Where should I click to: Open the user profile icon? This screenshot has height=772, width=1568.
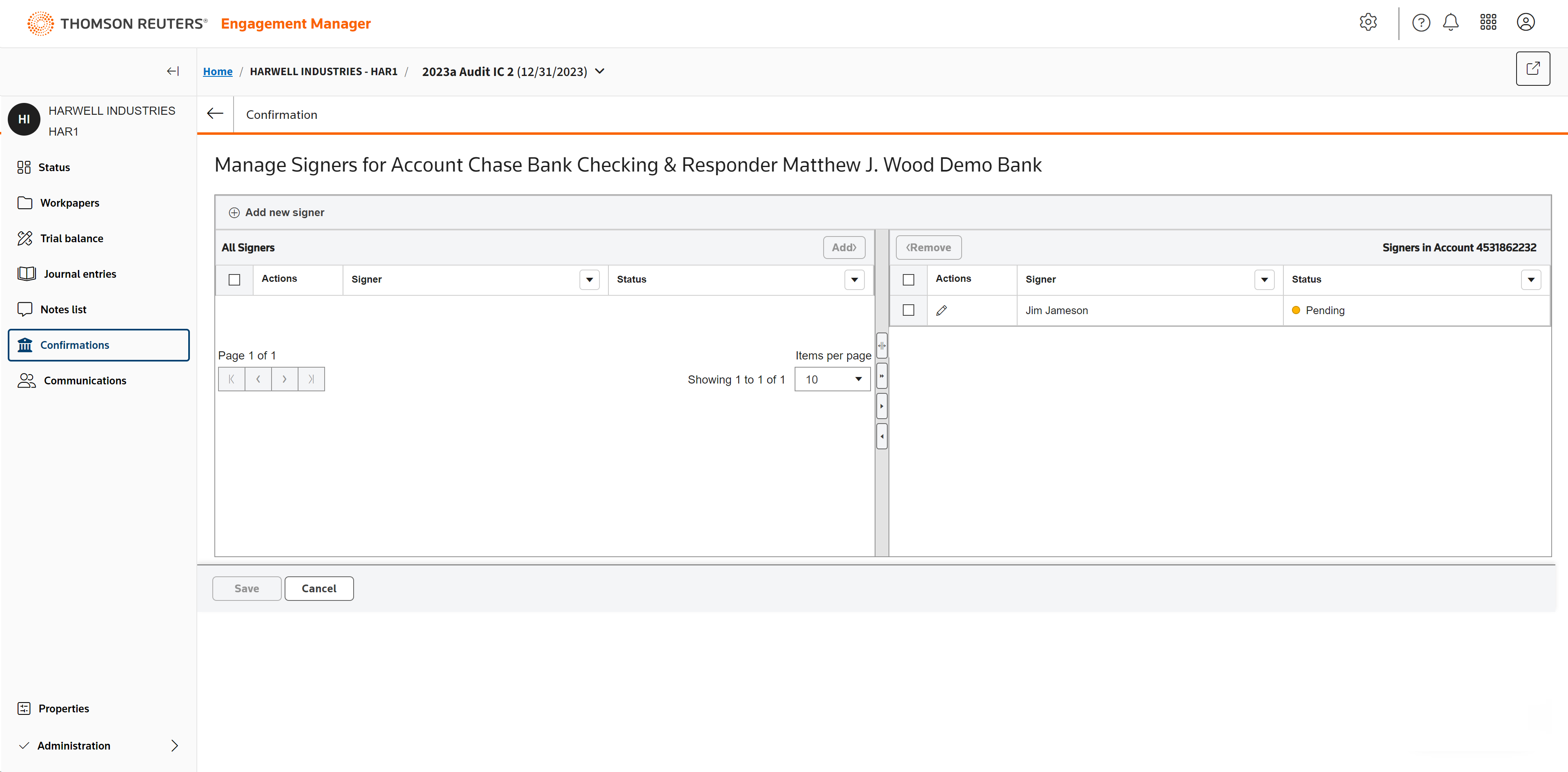point(1526,22)
